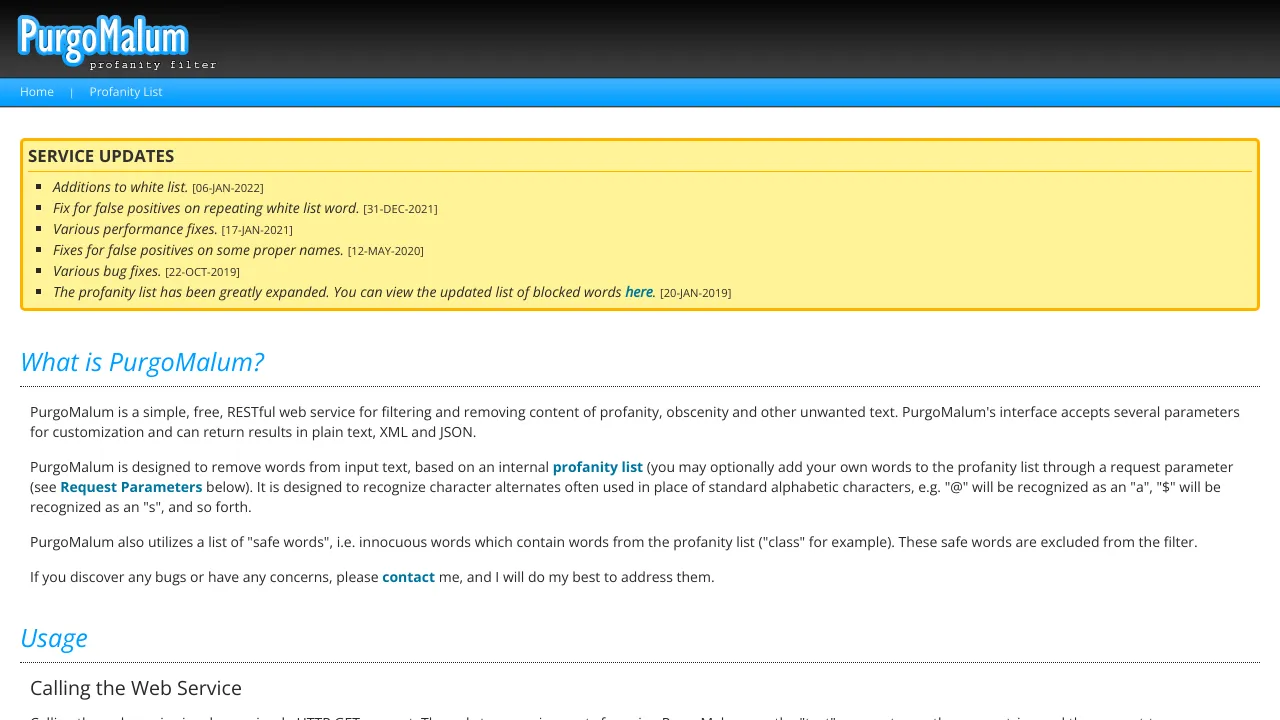Select the '[22-OCT-2019]' date

[x=203, y=272]
